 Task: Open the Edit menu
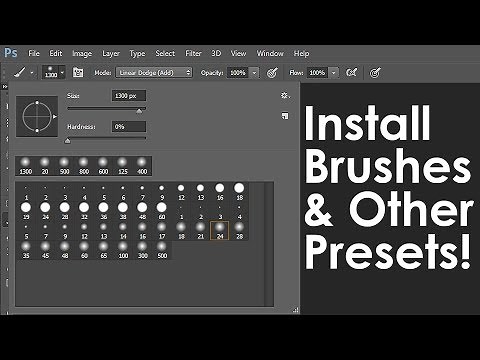coord(56,53)
